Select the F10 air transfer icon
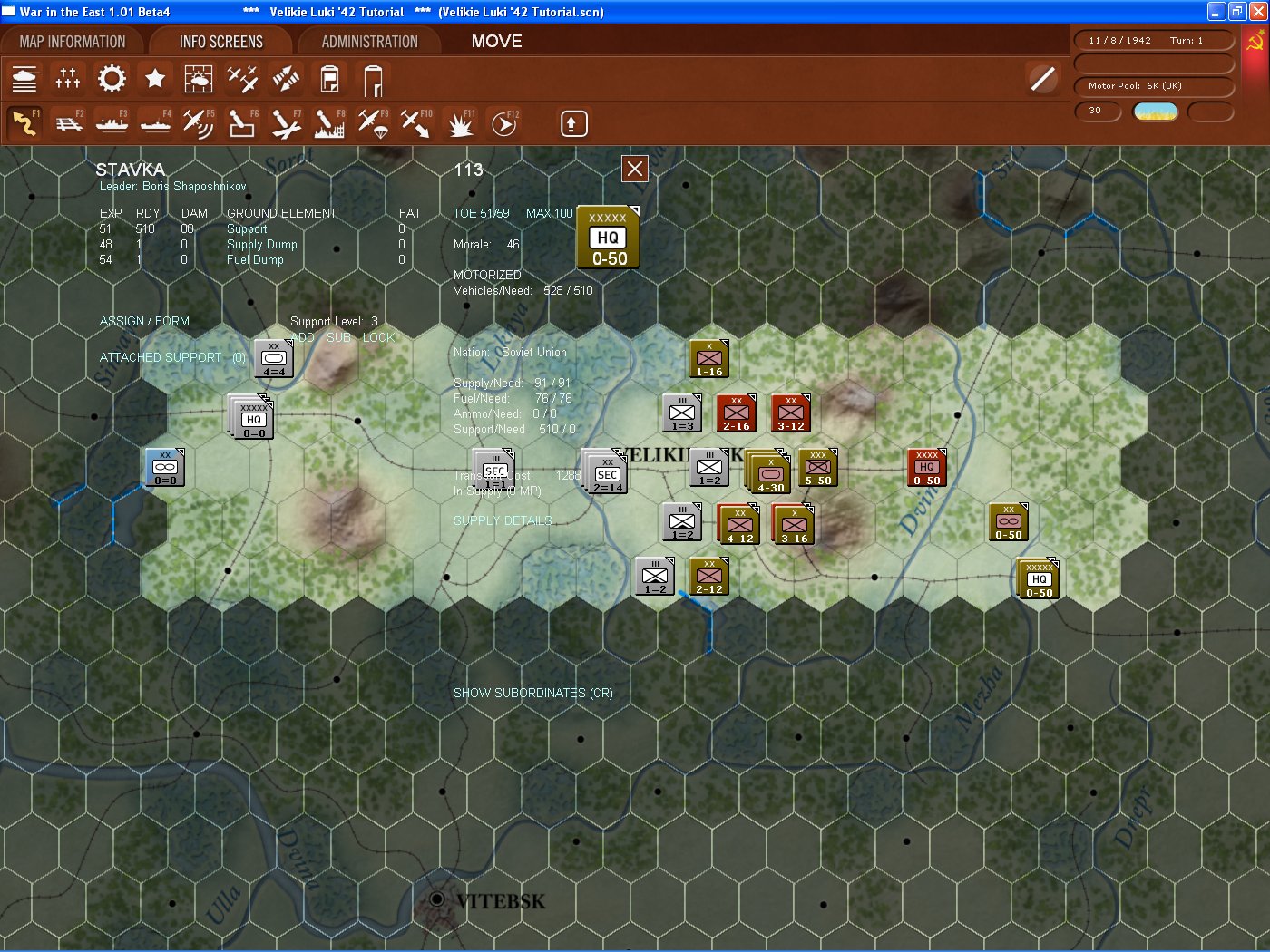 coord(416,123)
